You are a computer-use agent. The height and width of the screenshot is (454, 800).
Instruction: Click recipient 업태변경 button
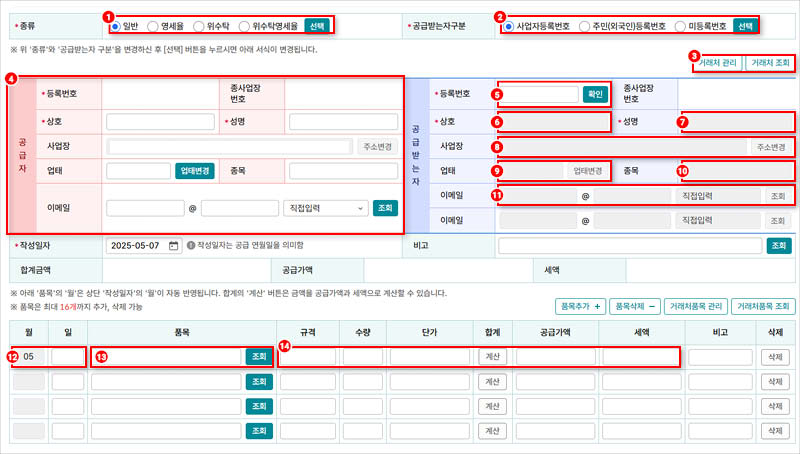[588, 171]
